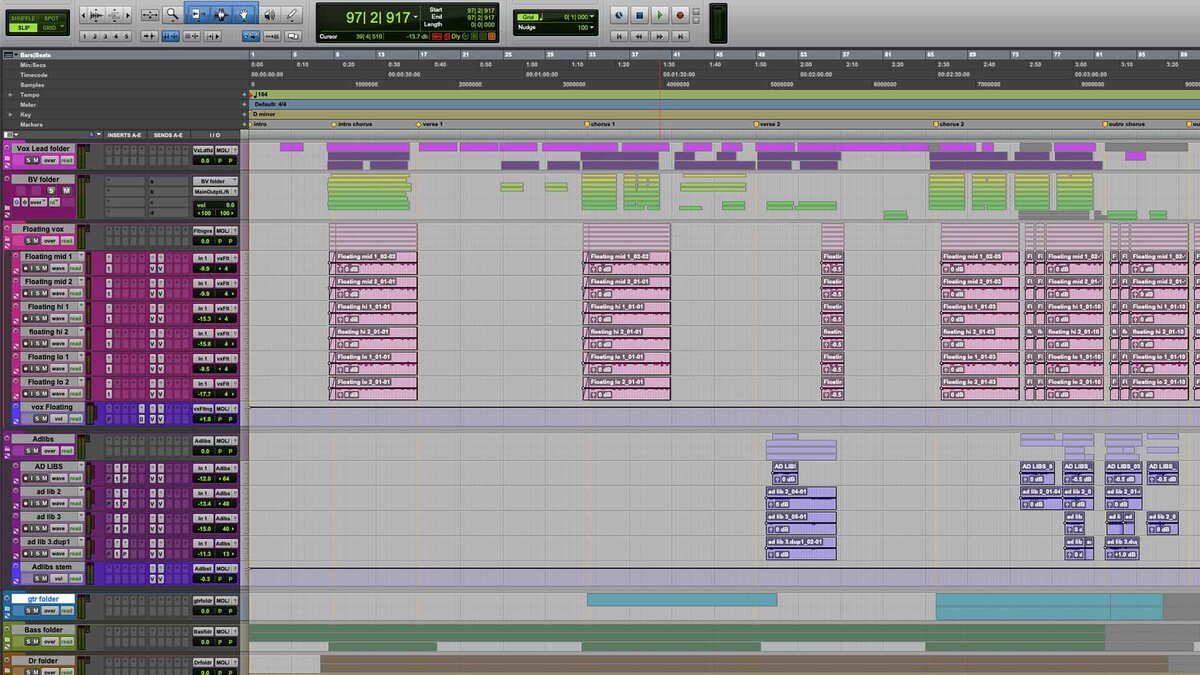Screen dimensions: 1200x675
Task: Expand the Tempo ruler
Action: (12, 95)
